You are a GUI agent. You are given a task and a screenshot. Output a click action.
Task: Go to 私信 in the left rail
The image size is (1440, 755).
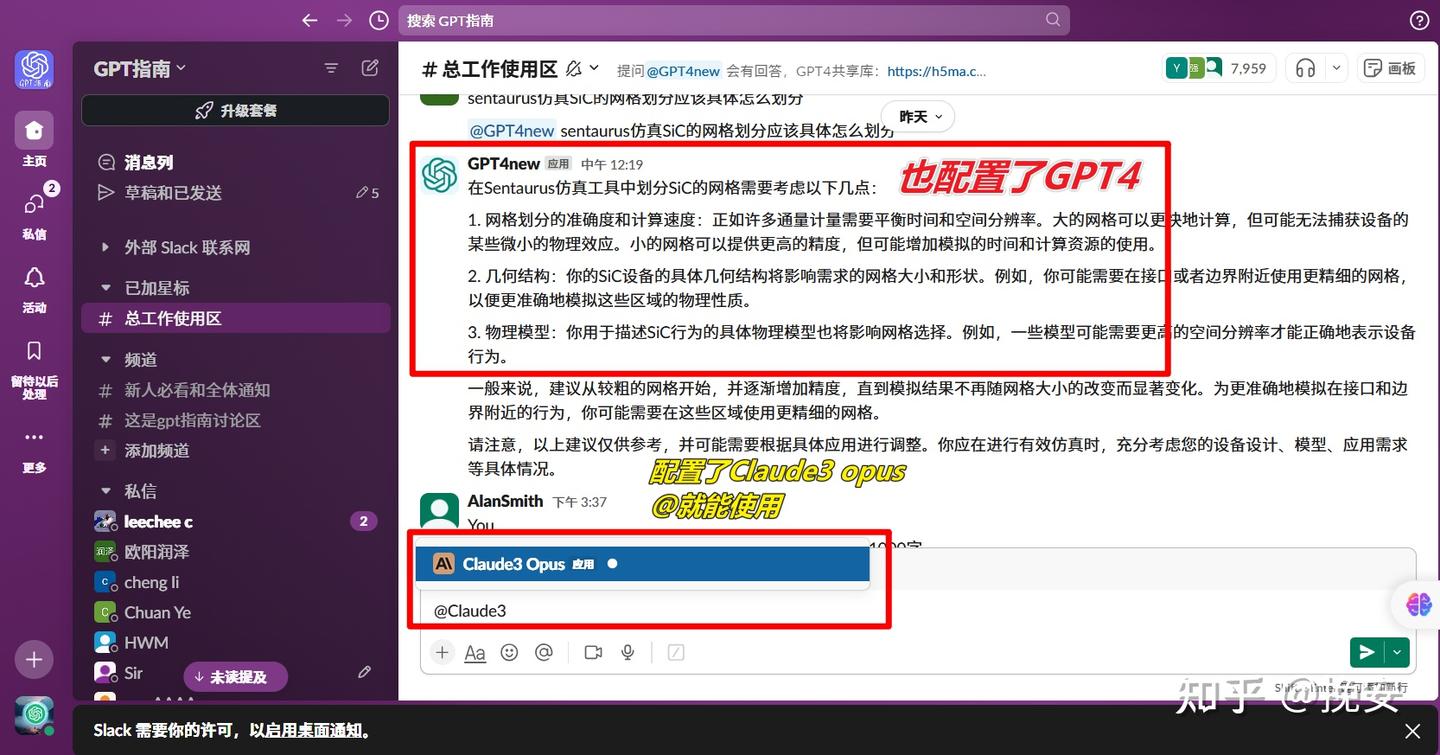click(34, 212)
